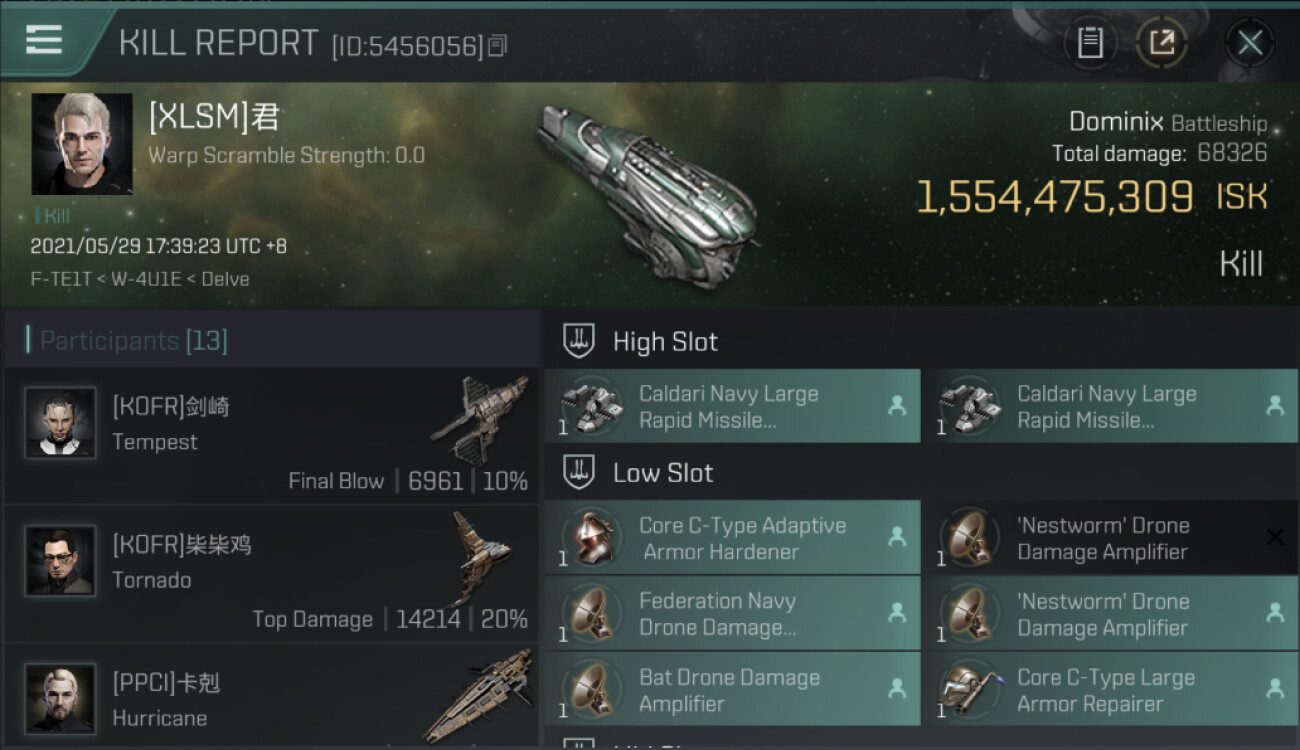Open participant 剑崎 Tempest entry
The width and height of the screenshot is (1300, 750).
pyautogui.click(x=272, y=435)
